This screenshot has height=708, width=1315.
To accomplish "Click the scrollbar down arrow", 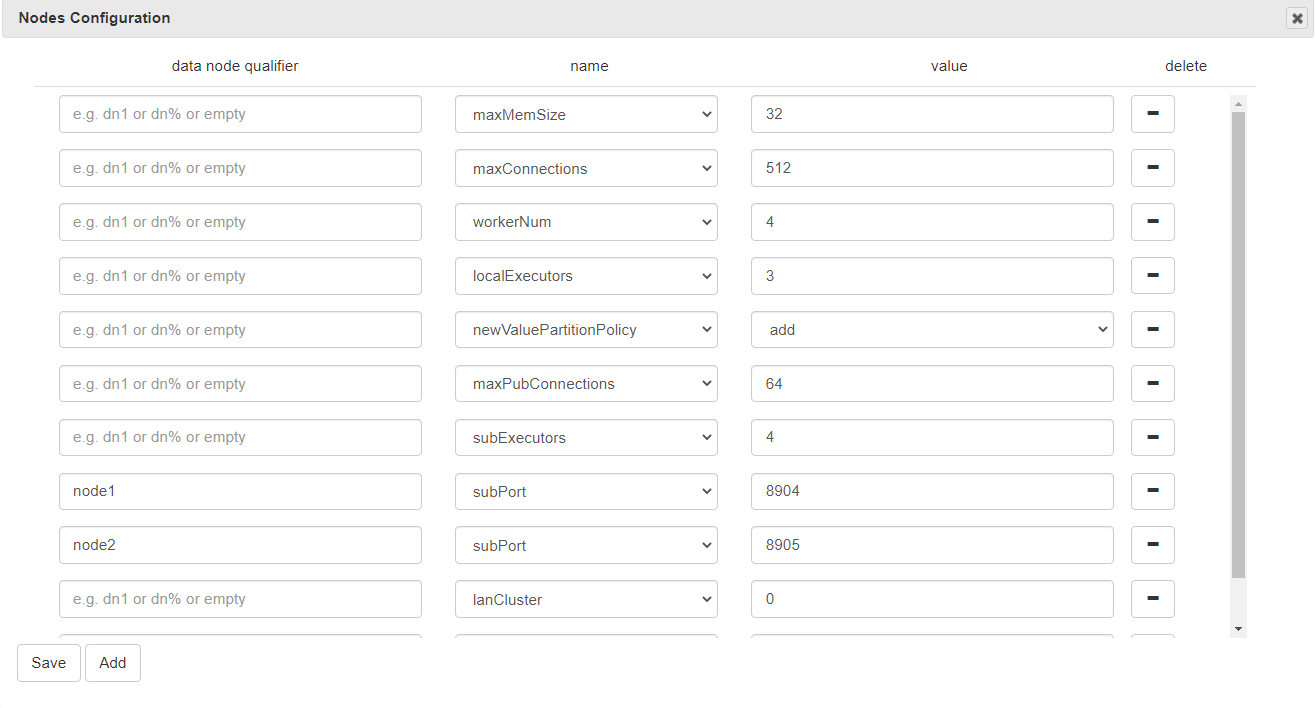I will coord(1239,628).
